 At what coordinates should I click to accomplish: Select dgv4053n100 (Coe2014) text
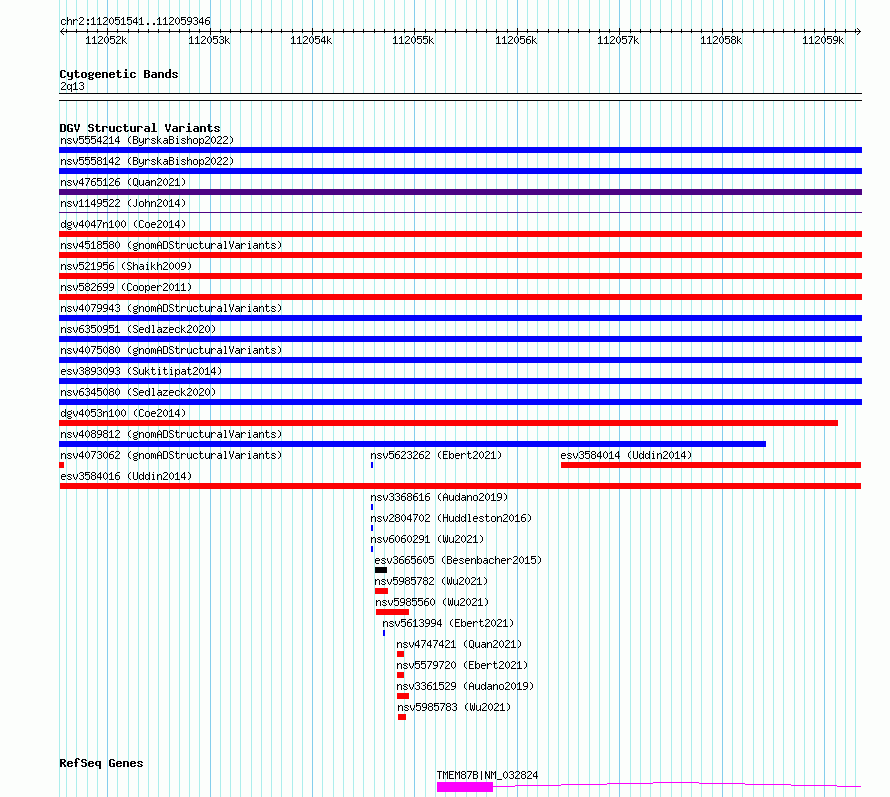tap(123, 413)
